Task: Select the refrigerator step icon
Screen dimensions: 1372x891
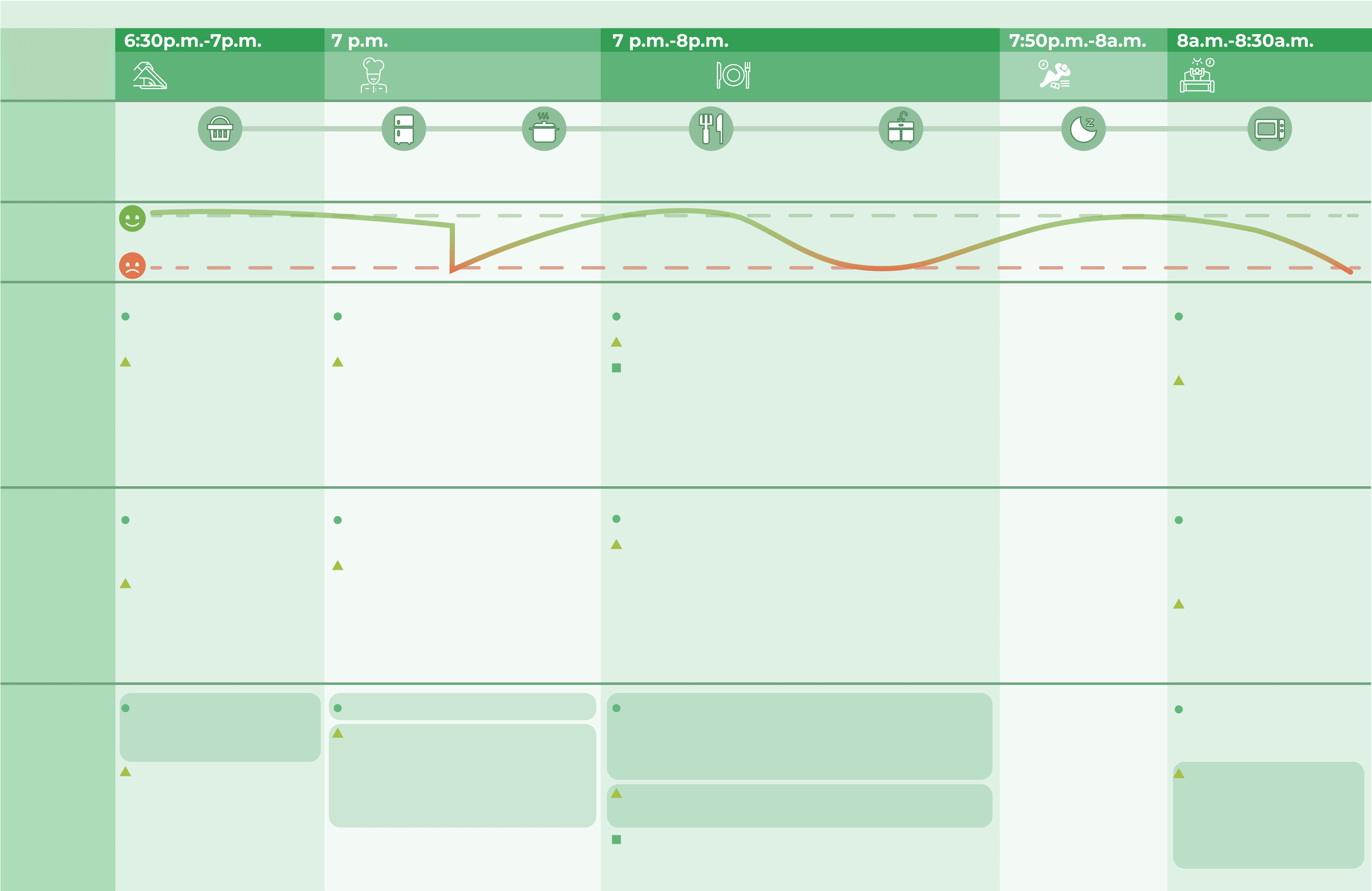Action: point(404,129)
